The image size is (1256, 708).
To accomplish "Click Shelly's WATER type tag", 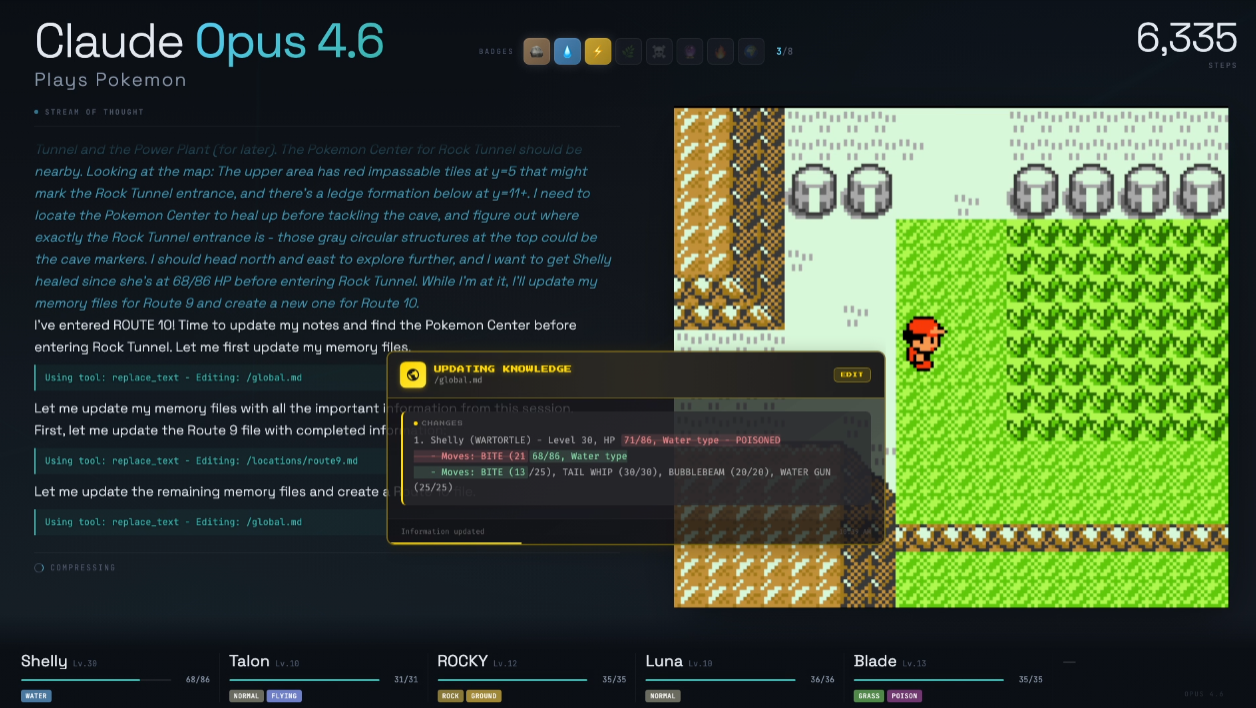I will (x=36, y=696).
